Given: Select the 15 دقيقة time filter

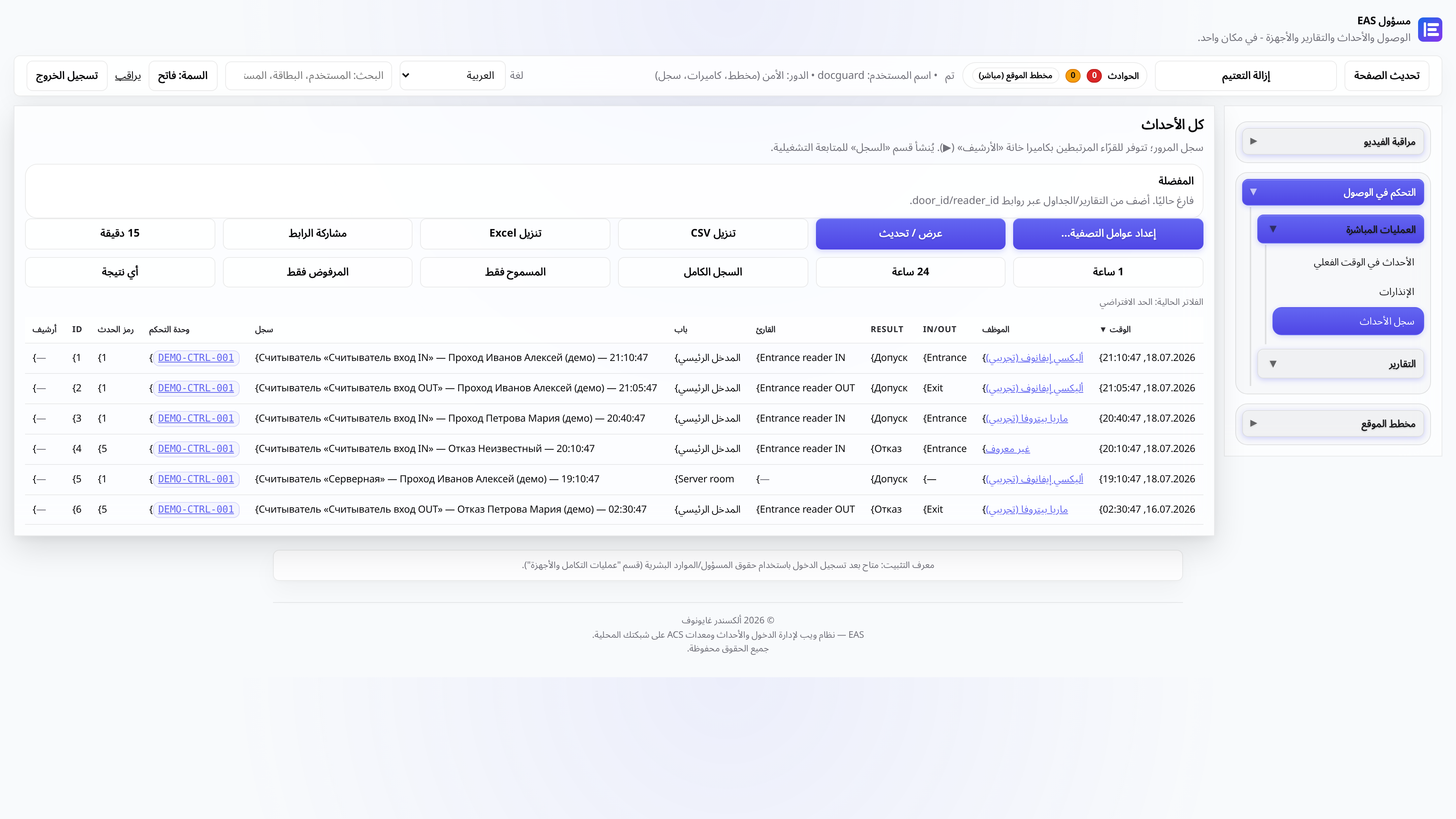Looking at the screenshot, I should tap(120, 234).
